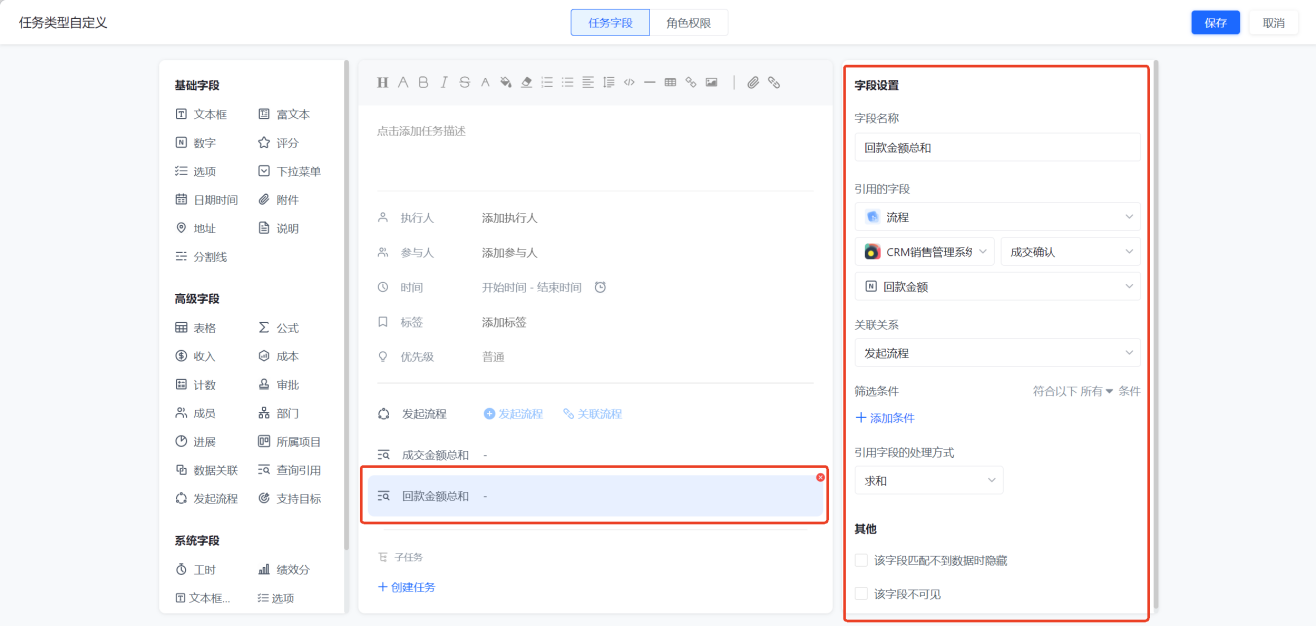This screenshot has height=626, width=1316.
Task: Check 该字段不可见 option
Action: (x=861, y=594)
